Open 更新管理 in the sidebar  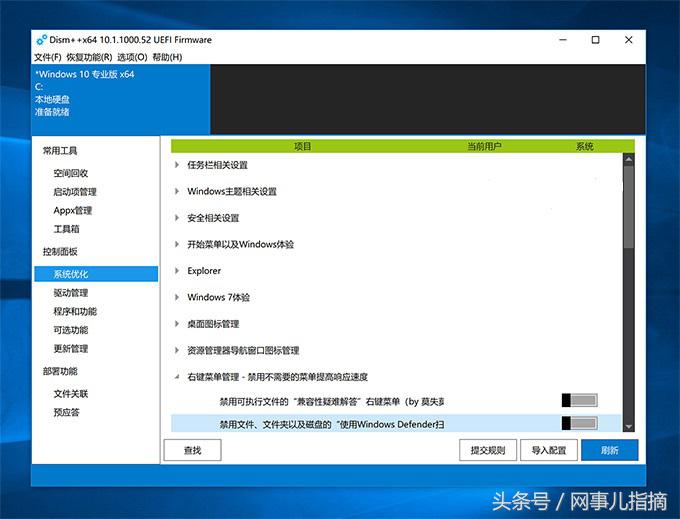pyautogui.click(x=71, y=349)
